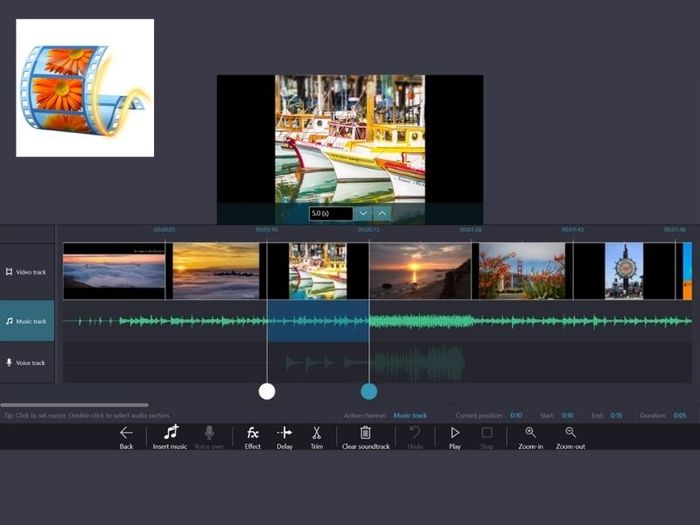Decrease duration with down chevron
The height and width of the screenshot is (525, 700).
[x=363, y=213]
